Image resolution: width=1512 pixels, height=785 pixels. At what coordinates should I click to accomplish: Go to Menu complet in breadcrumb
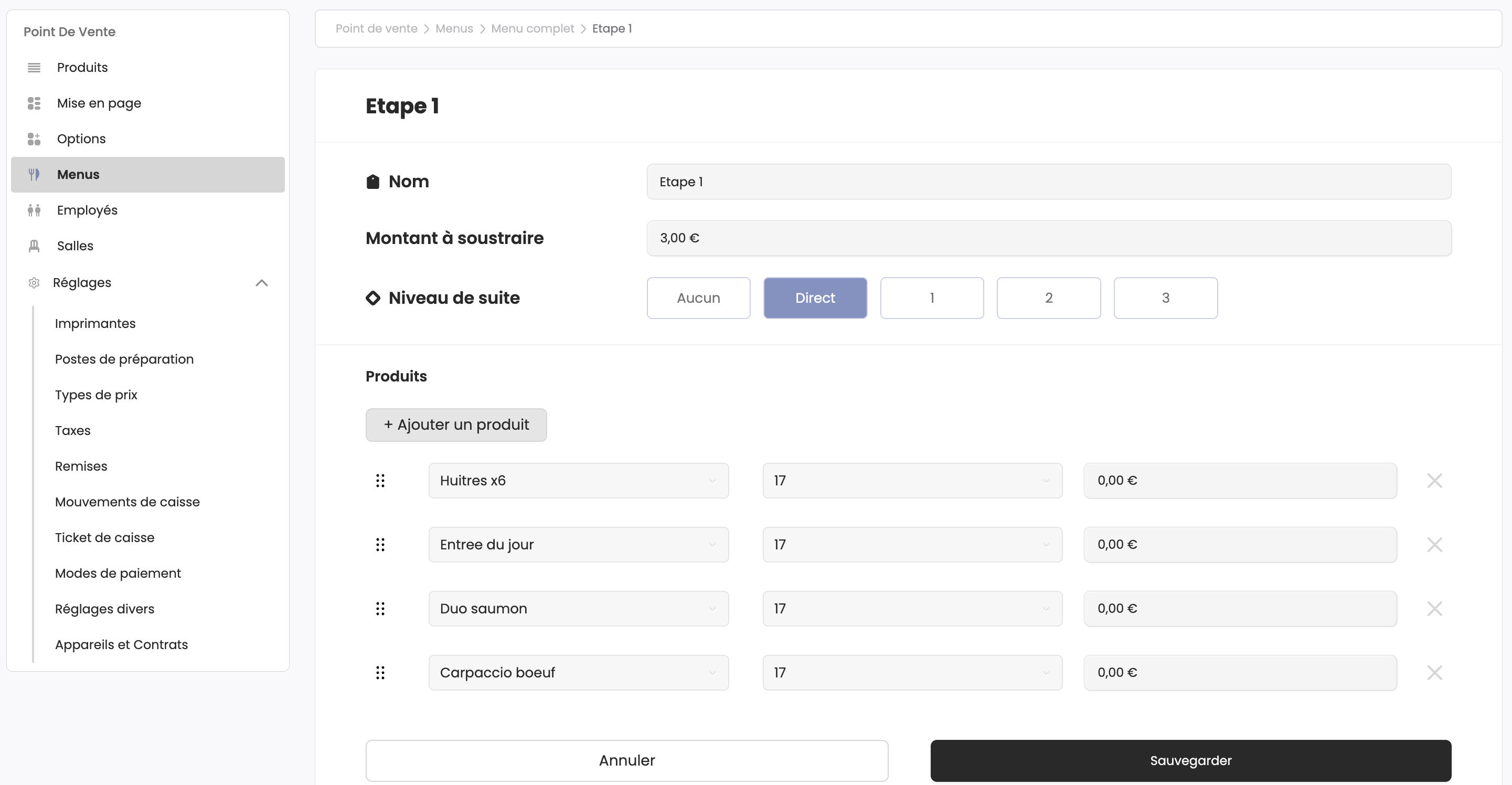point(532,29)
